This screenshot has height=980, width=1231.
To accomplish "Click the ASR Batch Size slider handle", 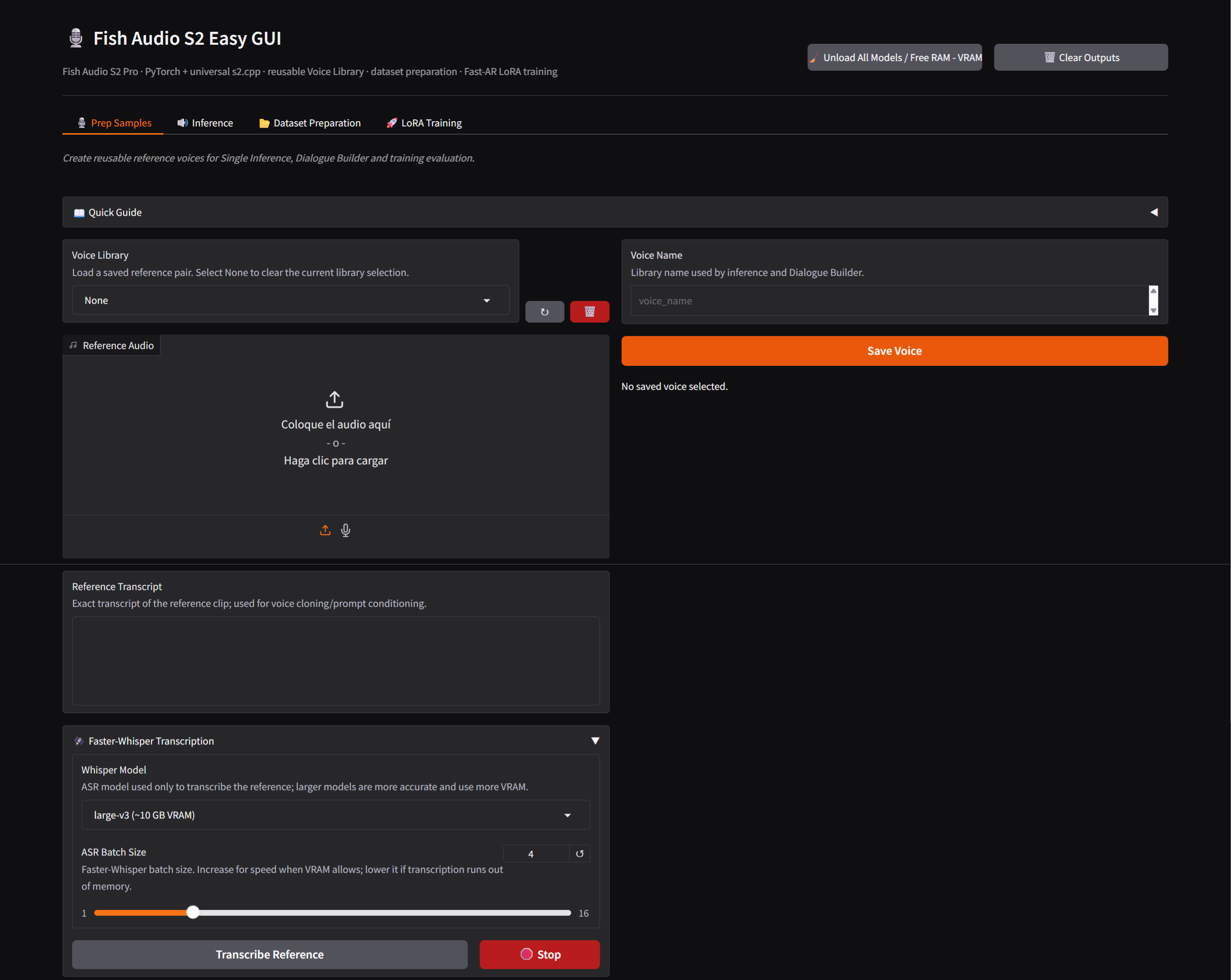I will click(x=193, y=912).
